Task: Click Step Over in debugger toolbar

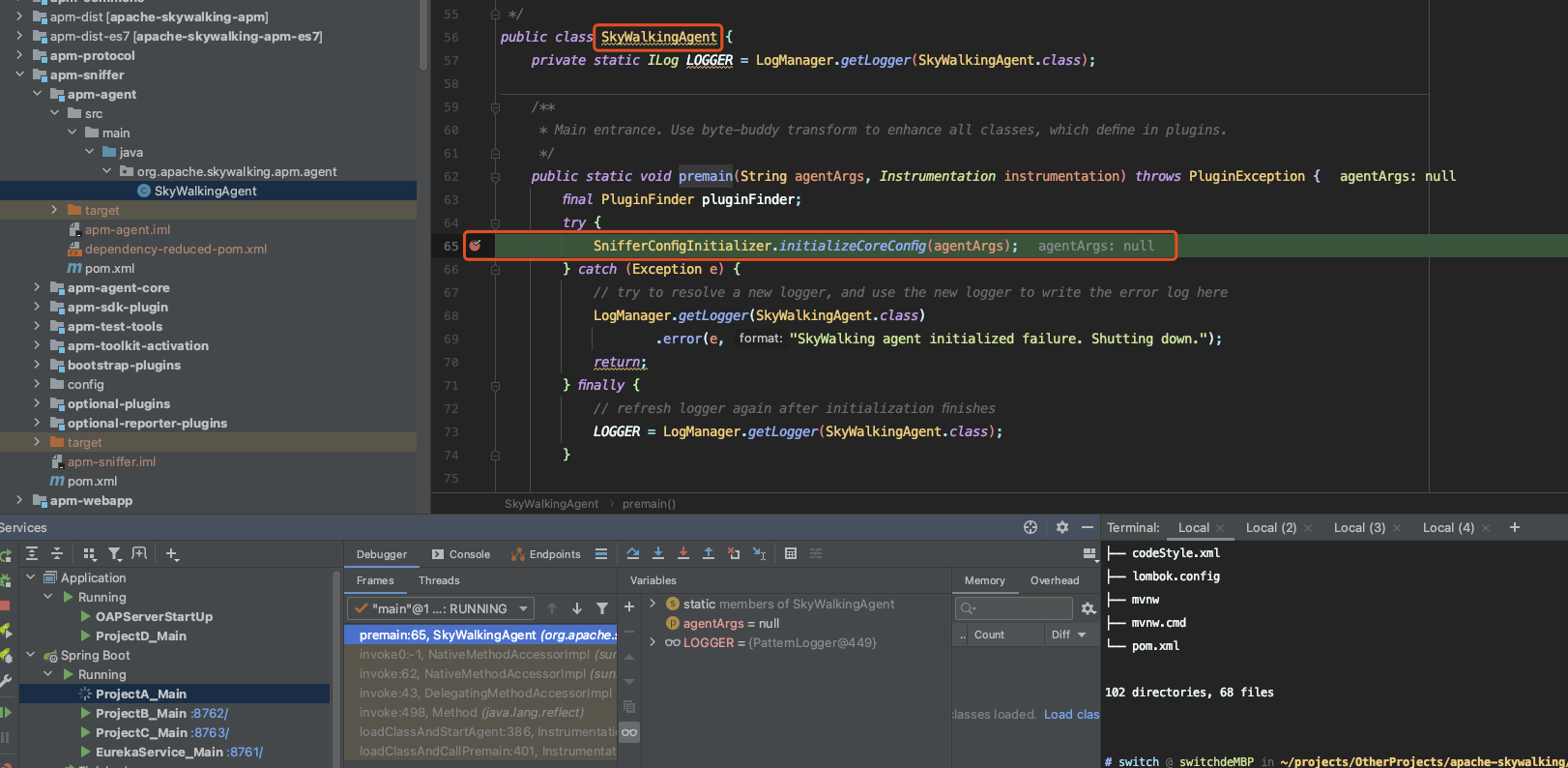Action: (x=633, y=553)
